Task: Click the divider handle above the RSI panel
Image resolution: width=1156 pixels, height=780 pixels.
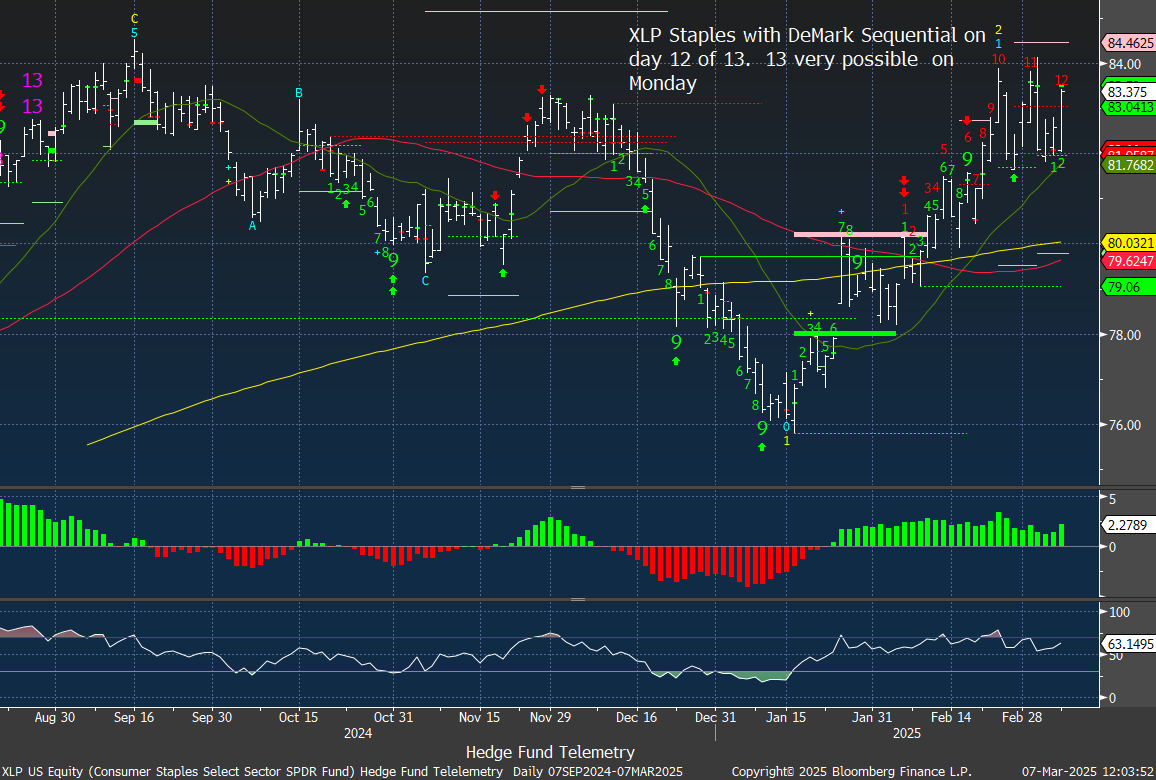Action: tap(578, 599)
